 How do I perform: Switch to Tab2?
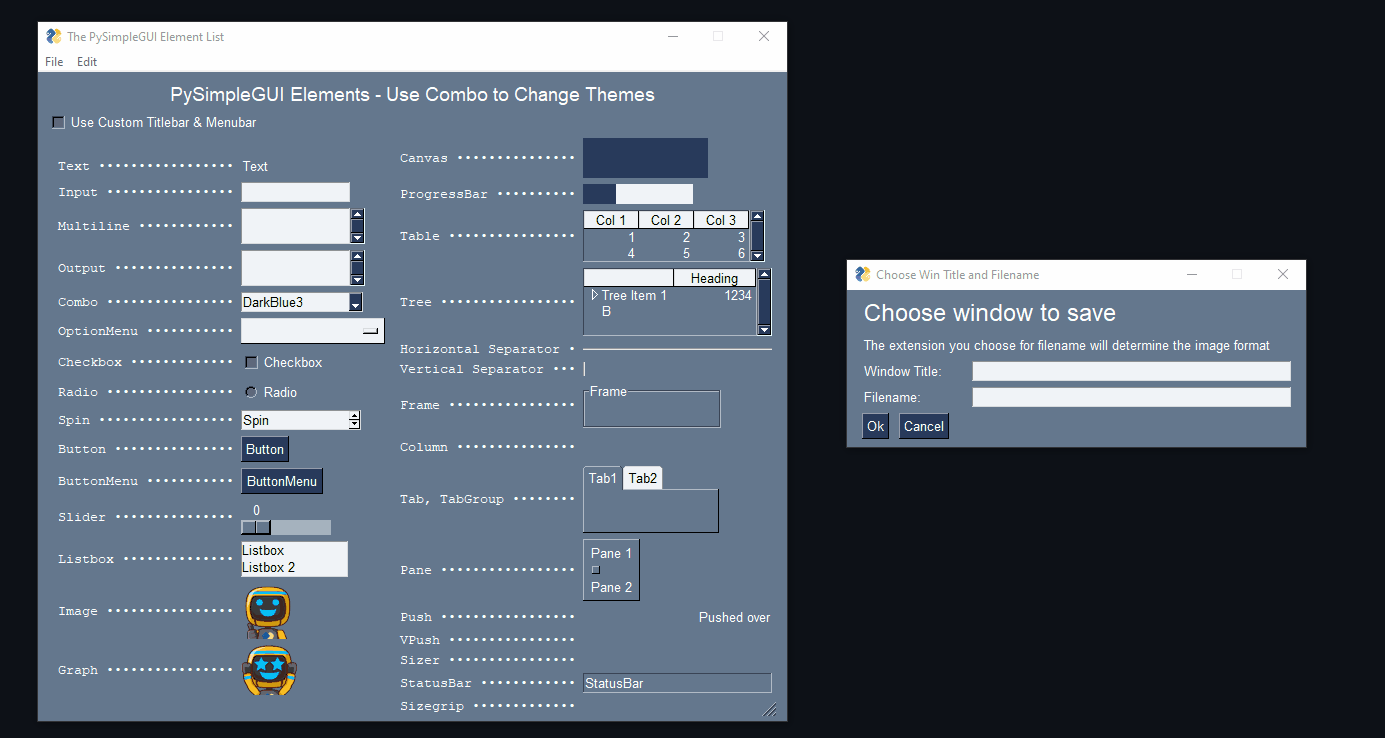click(642, 479)
